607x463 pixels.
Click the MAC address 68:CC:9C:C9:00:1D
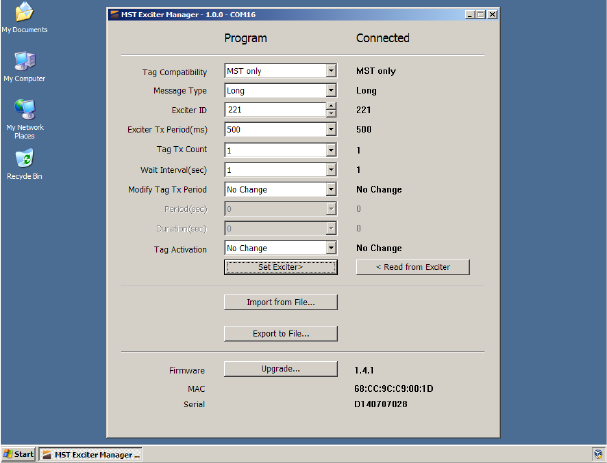point(394,389)
